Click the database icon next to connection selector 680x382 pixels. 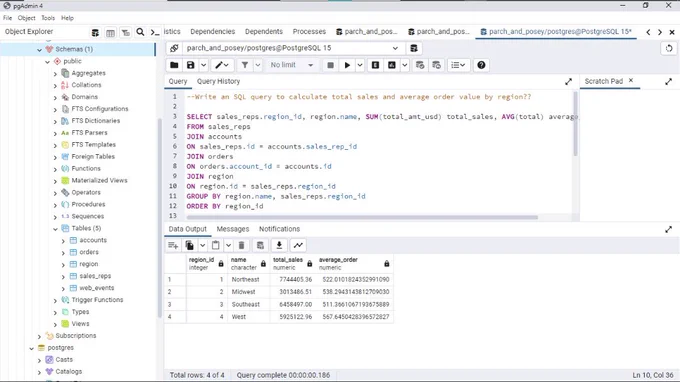point(414,48)
